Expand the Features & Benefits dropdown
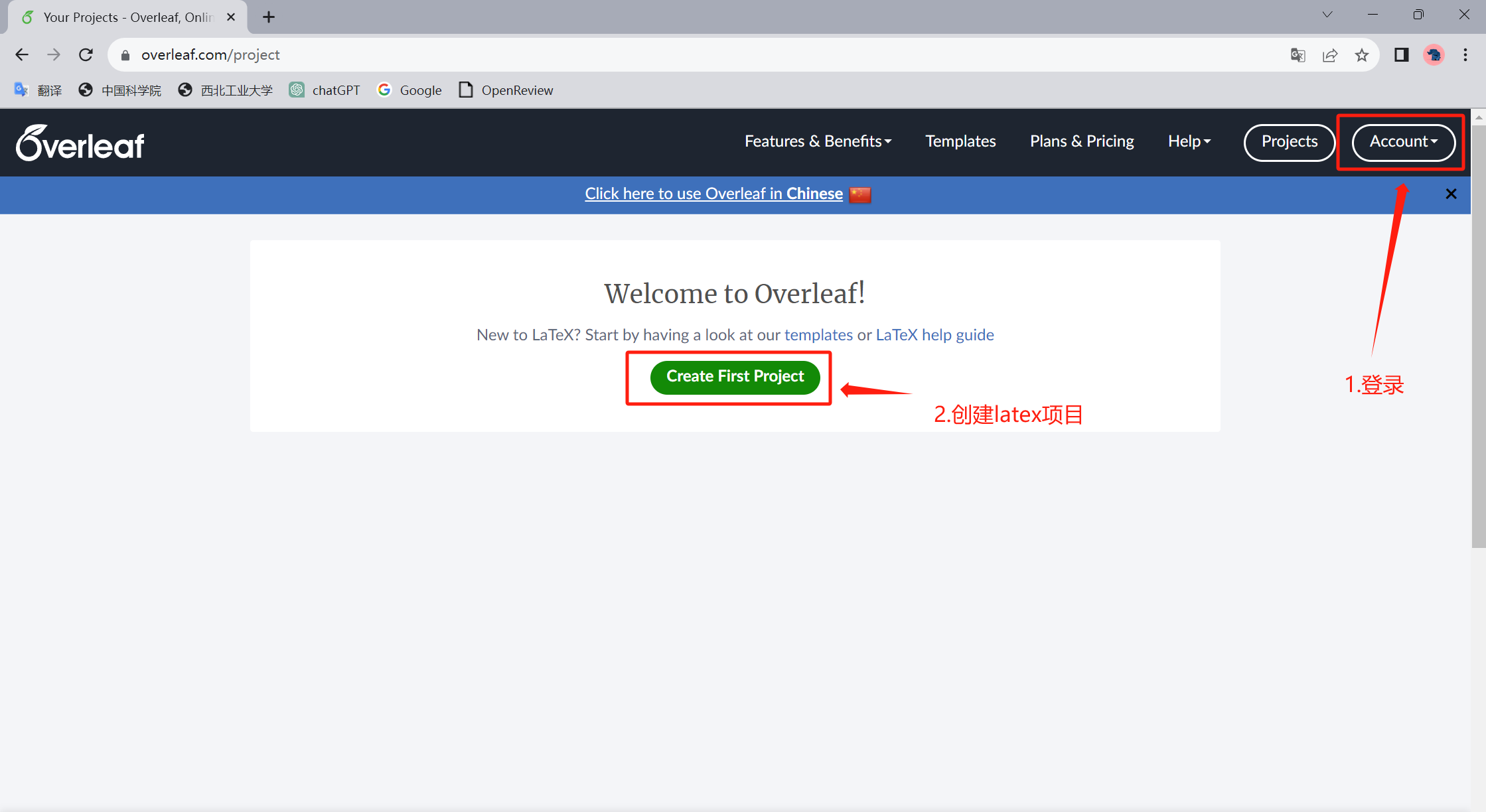 point(818,141)
